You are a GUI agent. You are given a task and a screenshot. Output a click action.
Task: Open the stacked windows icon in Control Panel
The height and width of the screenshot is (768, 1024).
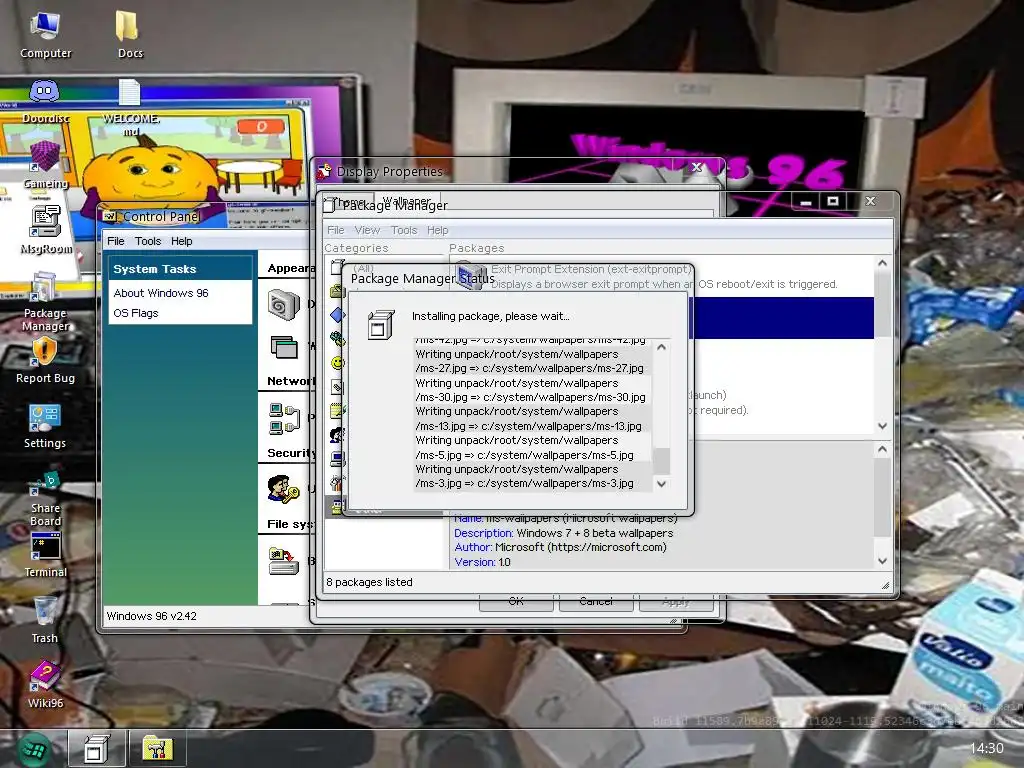(x=283, y=347)
